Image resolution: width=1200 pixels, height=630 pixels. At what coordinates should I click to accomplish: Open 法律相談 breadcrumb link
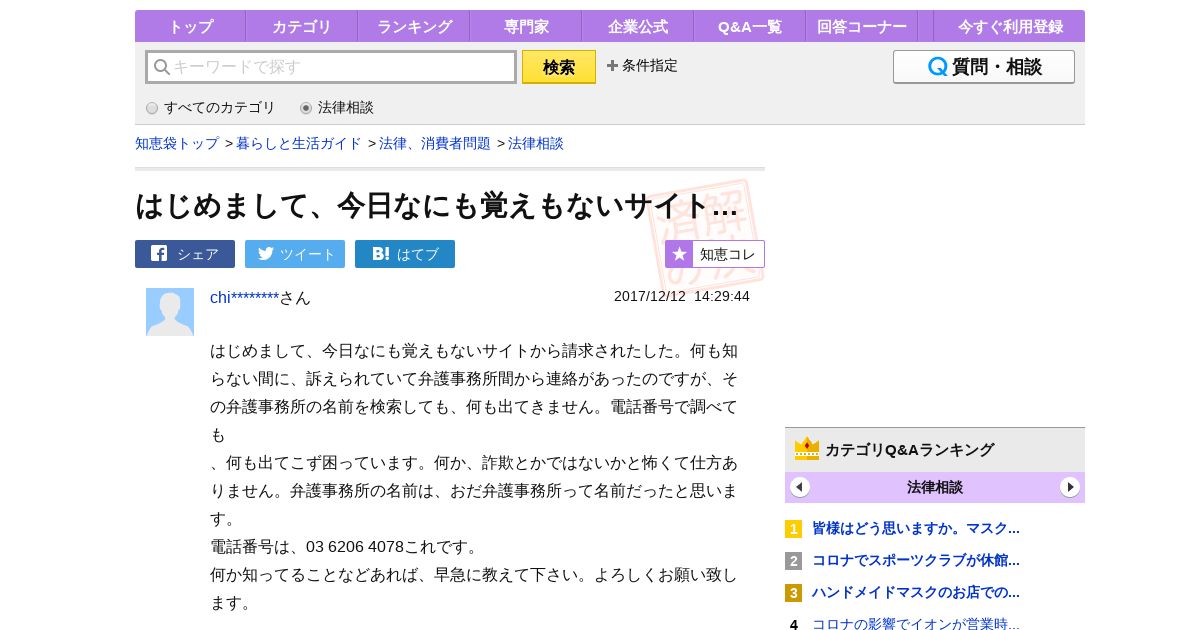[x=536, y=143]
